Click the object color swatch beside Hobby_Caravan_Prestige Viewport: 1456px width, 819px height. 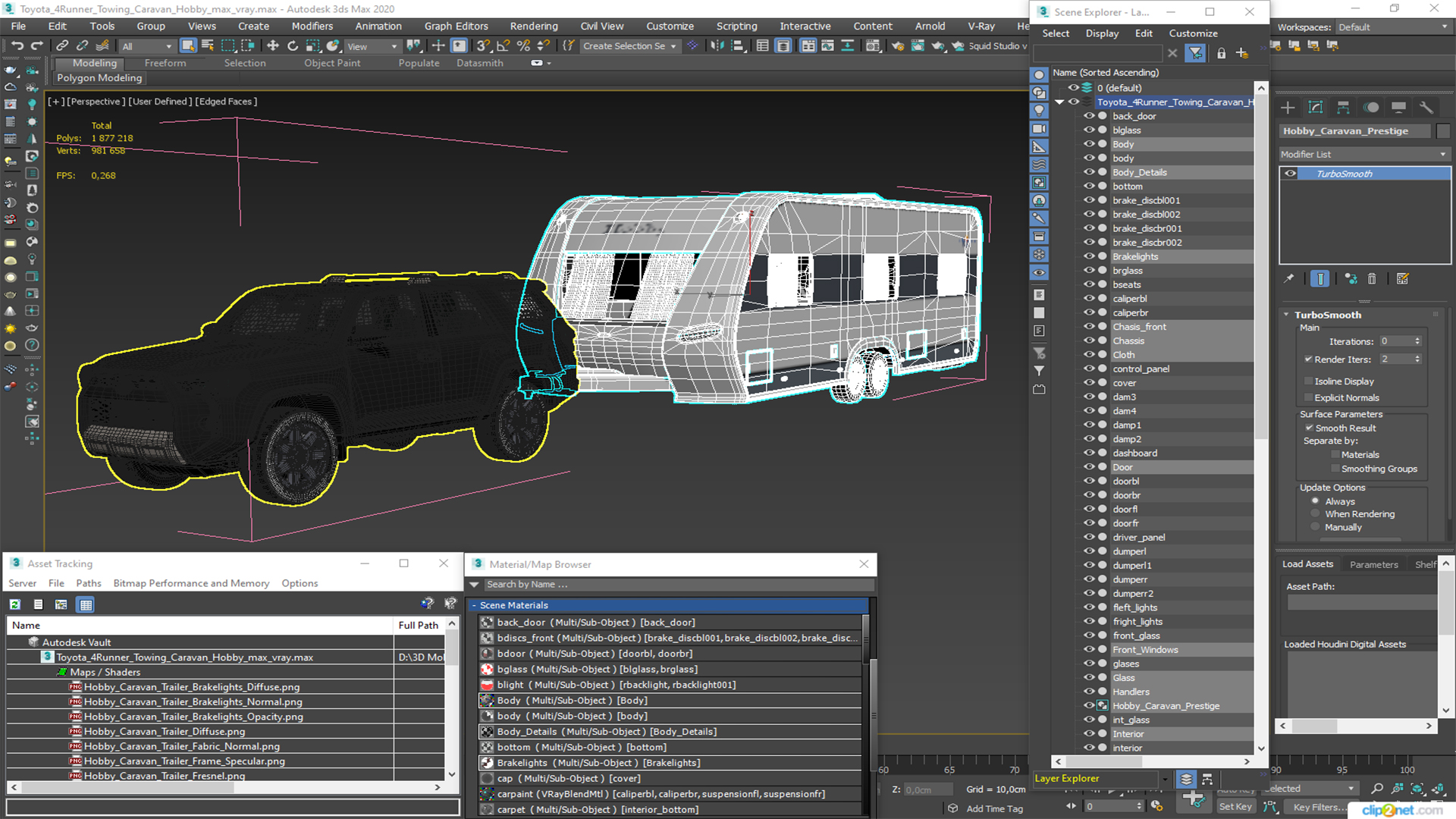[x=1443, y=131]
